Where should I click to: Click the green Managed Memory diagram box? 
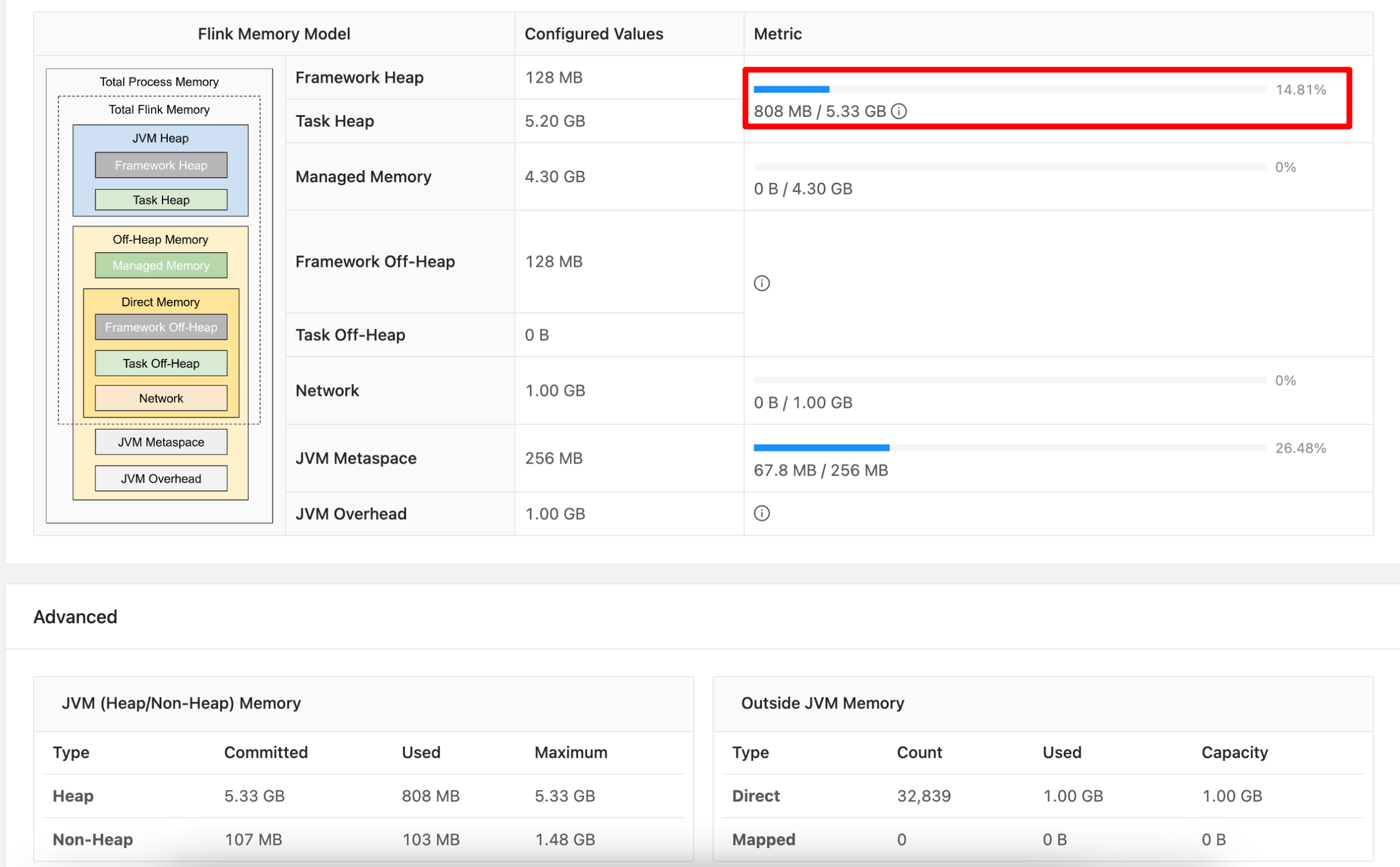tap(161, 266)
